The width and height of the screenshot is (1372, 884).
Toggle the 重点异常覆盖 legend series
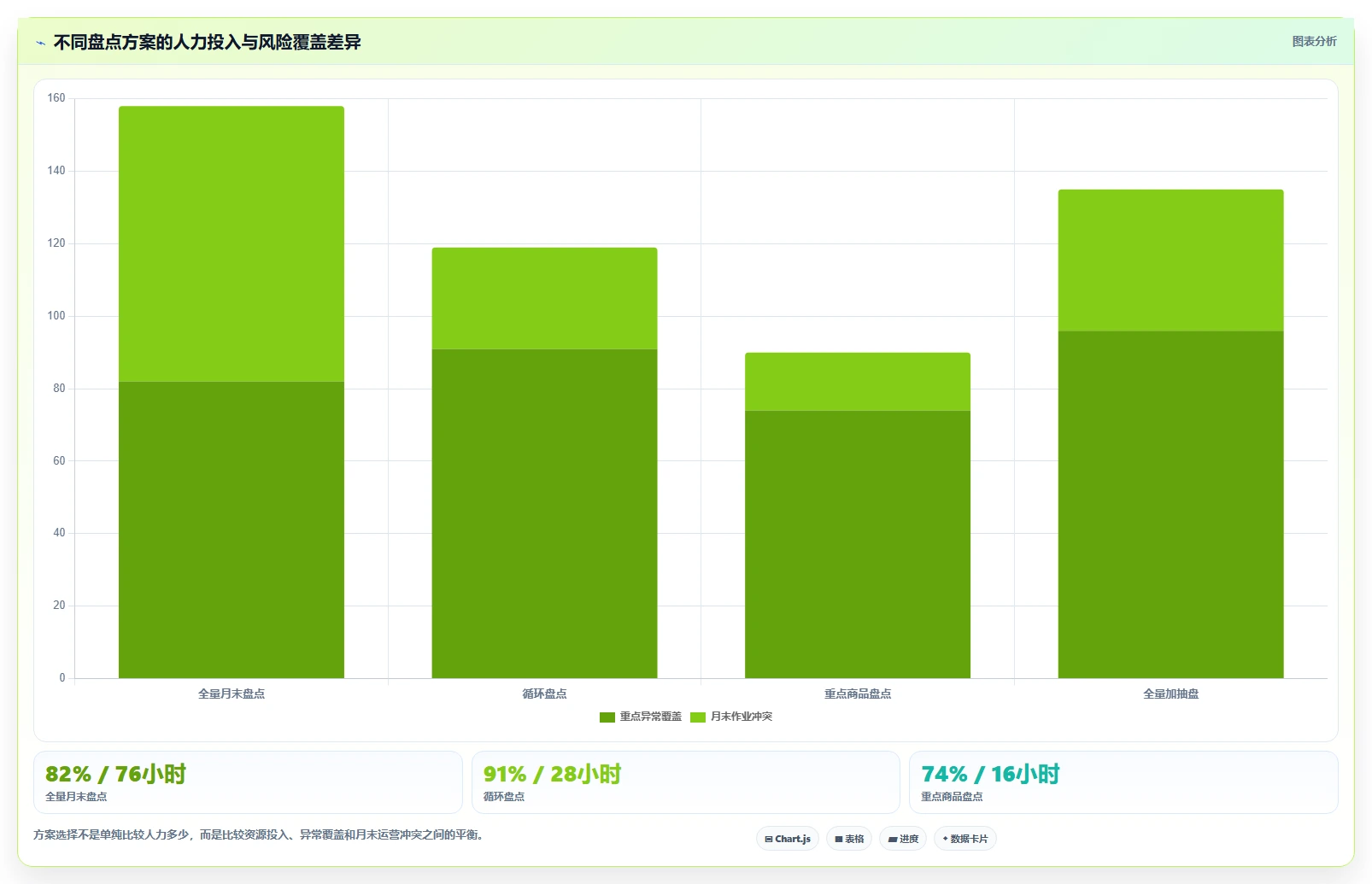641,717
